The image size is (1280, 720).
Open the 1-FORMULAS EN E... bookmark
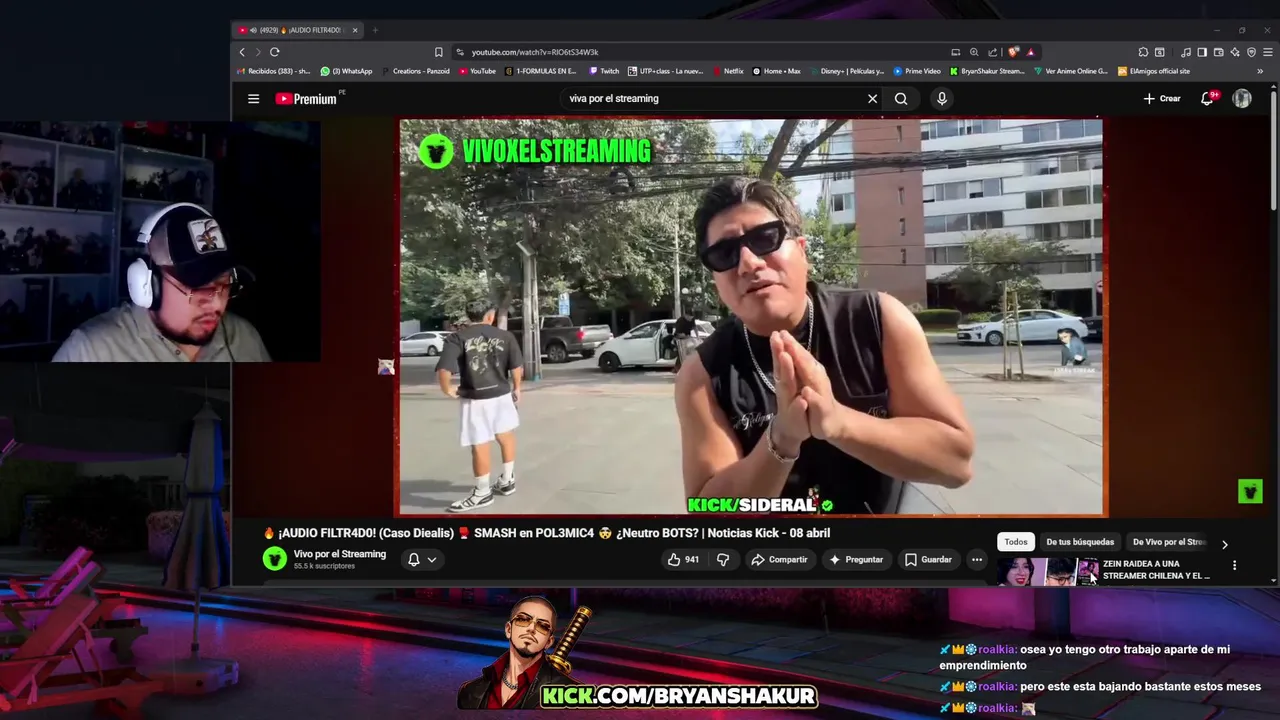point(541,71)
